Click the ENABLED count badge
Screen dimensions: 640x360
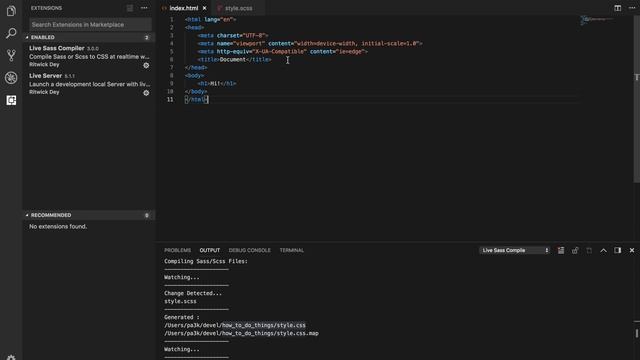[x=147, y=38]
